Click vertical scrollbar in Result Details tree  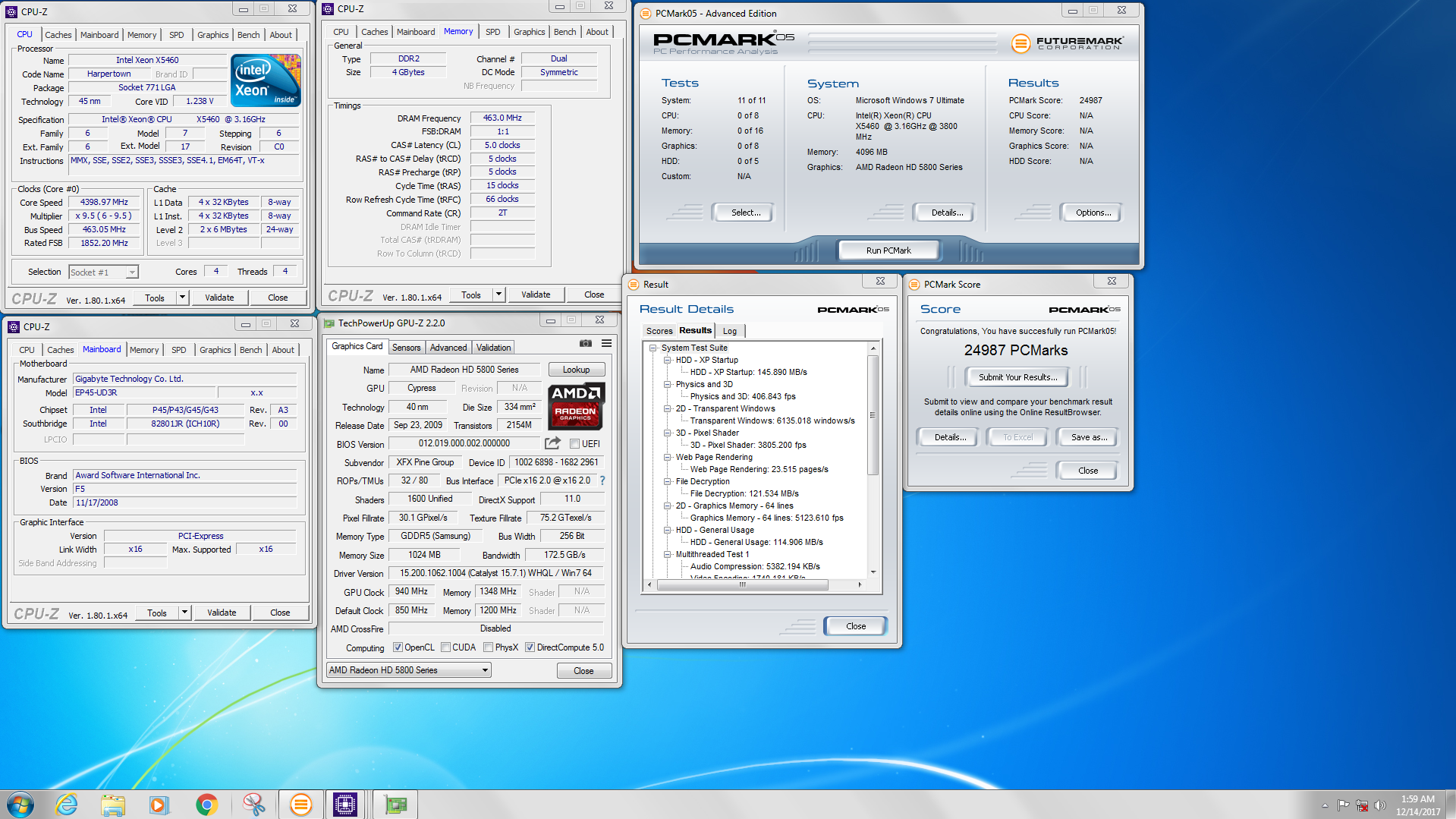pyautogui.click(x=873, y=415)
